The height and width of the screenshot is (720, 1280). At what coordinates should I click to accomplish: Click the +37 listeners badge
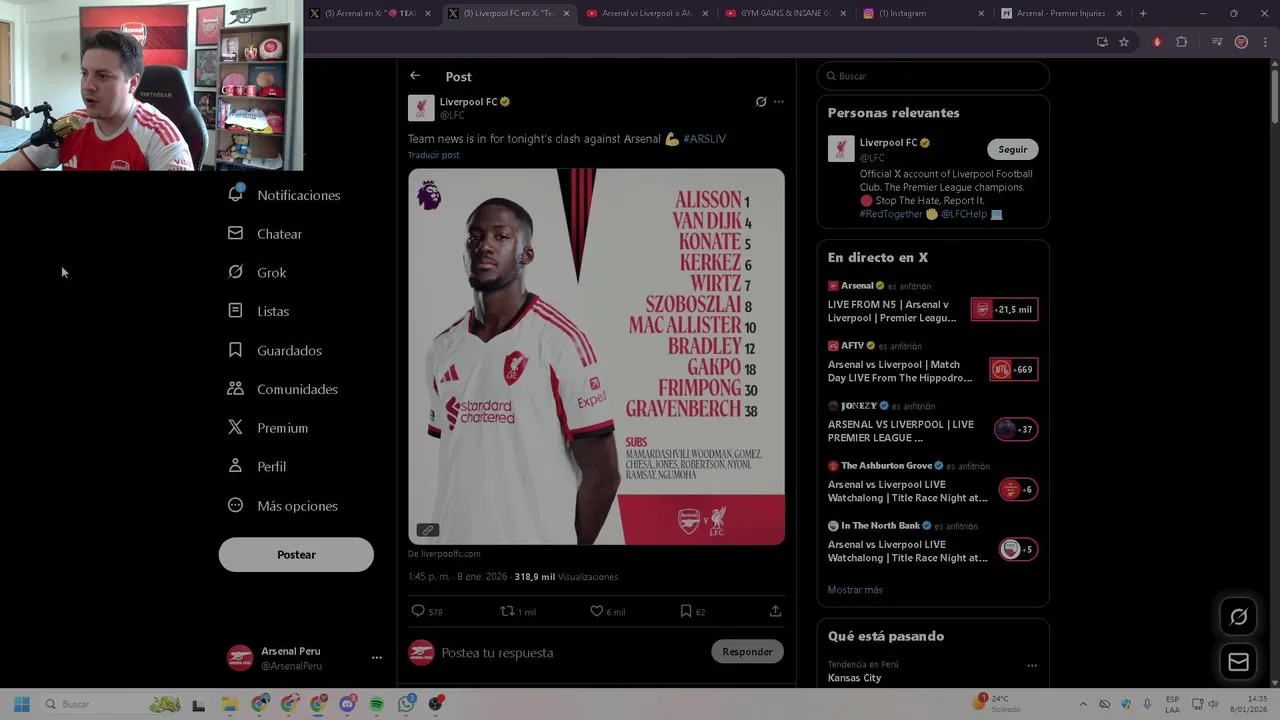pyautogui.click(x=1015, y=429)
